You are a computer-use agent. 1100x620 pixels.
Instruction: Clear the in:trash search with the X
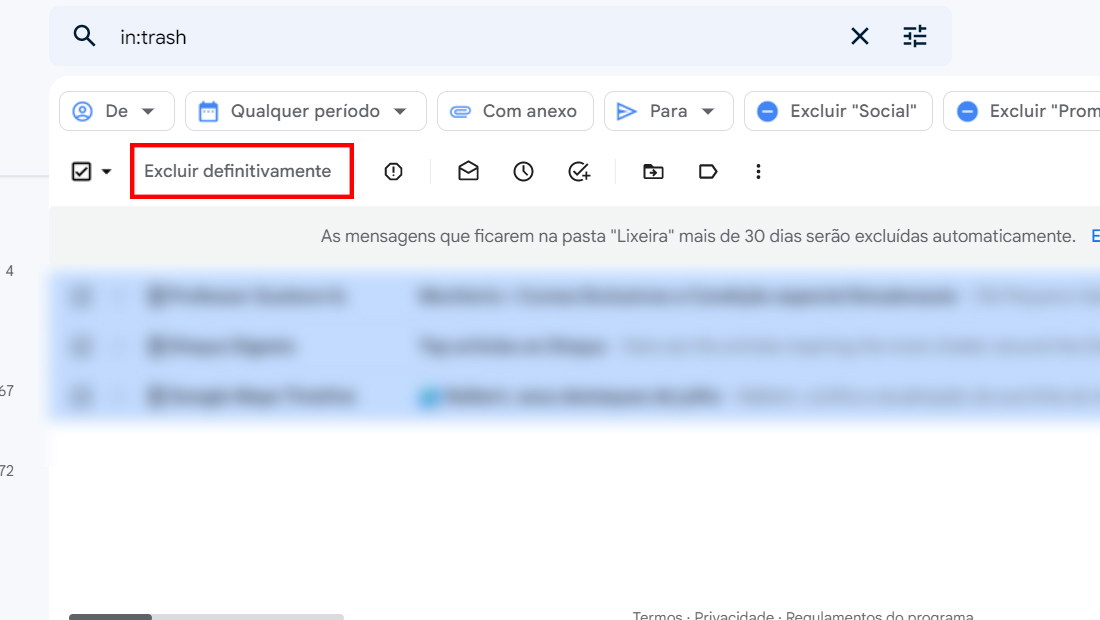coord(859,36)
